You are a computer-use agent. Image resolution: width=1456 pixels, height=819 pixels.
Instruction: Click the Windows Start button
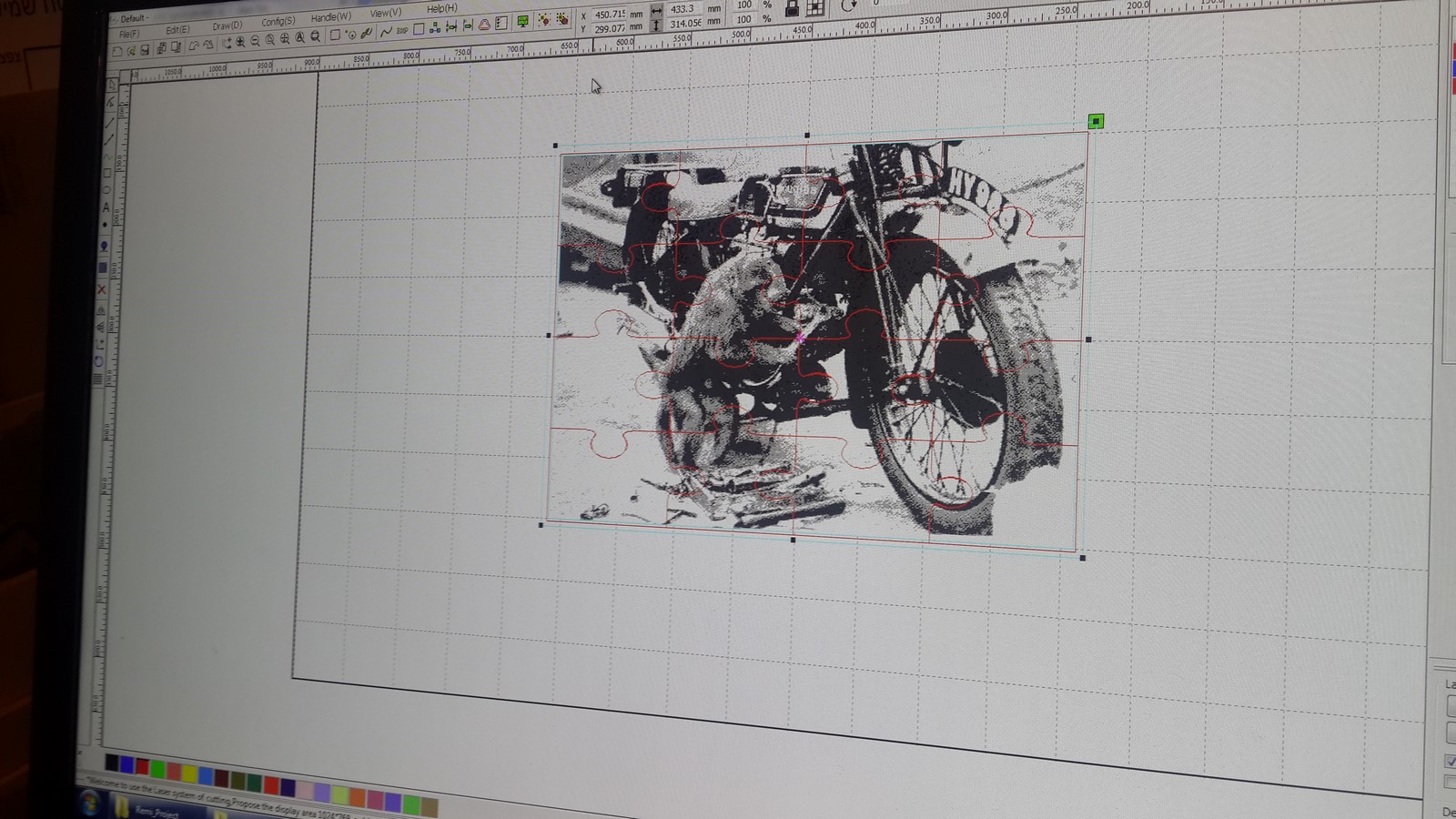click(x=89, y=803)
